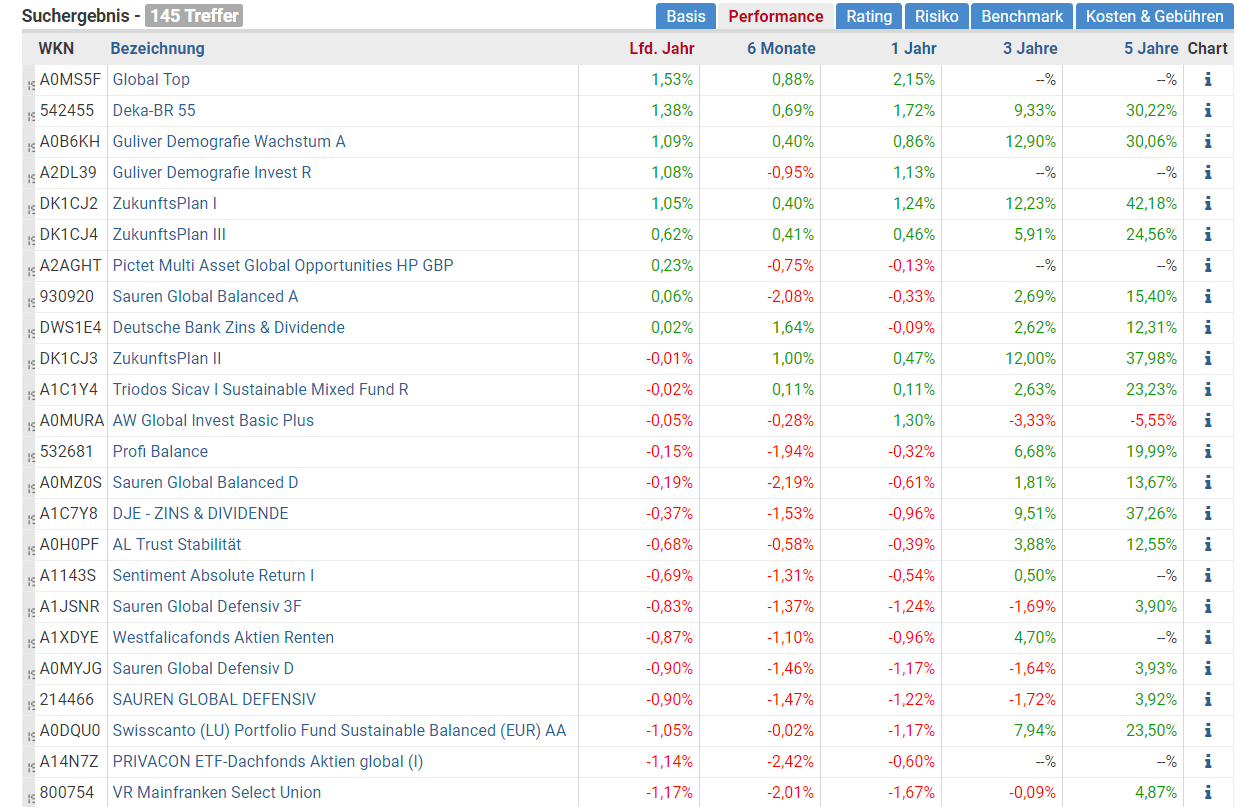This screenshot has width=1237, height=807.
Task: Open chart info icon for Deka-BR 55
Action: [x=1208, y=111]
